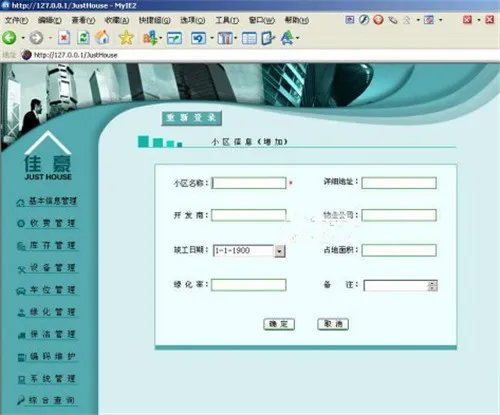This screenshot has width=500, height=415.
Task: Click the site icon beside the address URL
Action: point(26,55)
